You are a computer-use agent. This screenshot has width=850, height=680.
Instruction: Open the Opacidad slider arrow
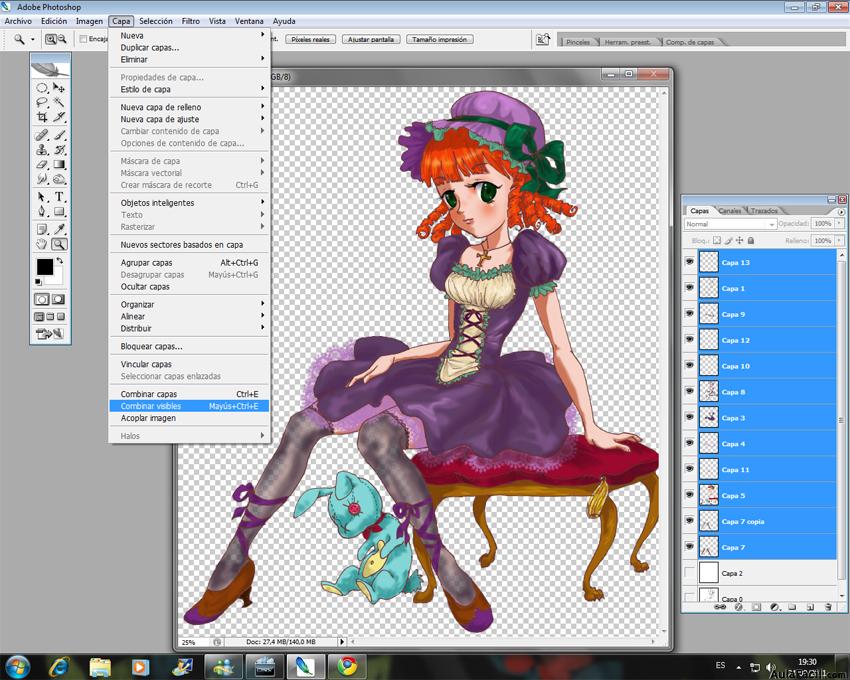(840, 223)
